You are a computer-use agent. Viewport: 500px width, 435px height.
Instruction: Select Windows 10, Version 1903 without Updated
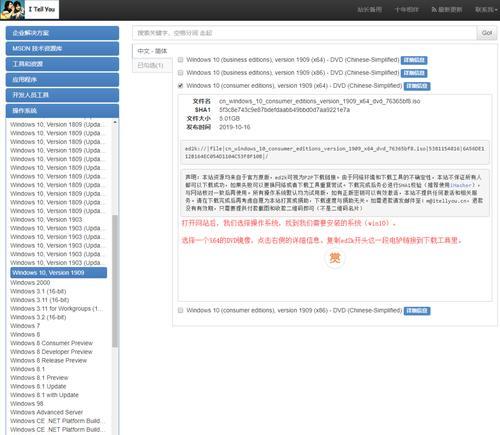click(x=46, y=220)
